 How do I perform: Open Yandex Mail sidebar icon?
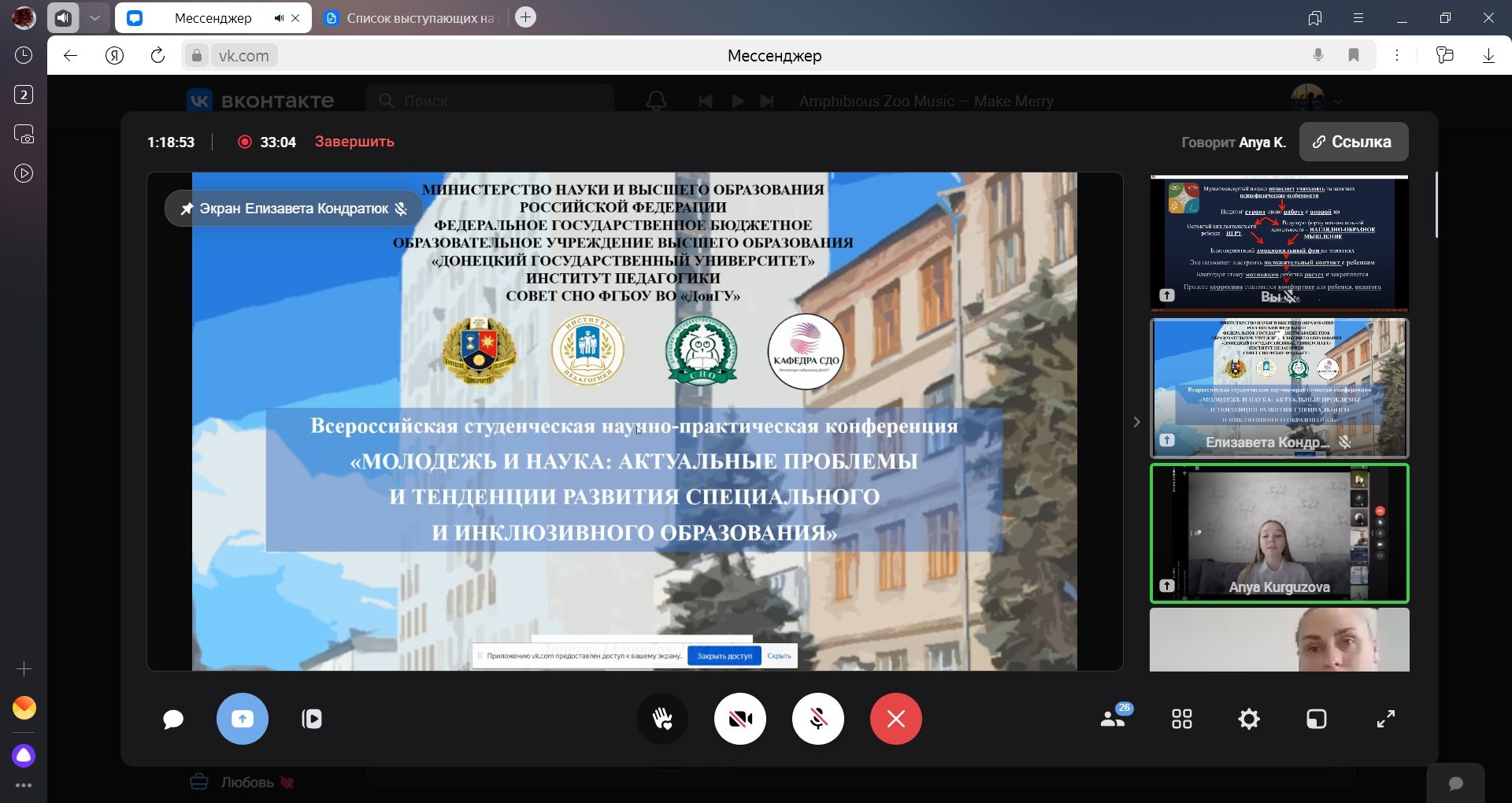(x=24, y=709)
